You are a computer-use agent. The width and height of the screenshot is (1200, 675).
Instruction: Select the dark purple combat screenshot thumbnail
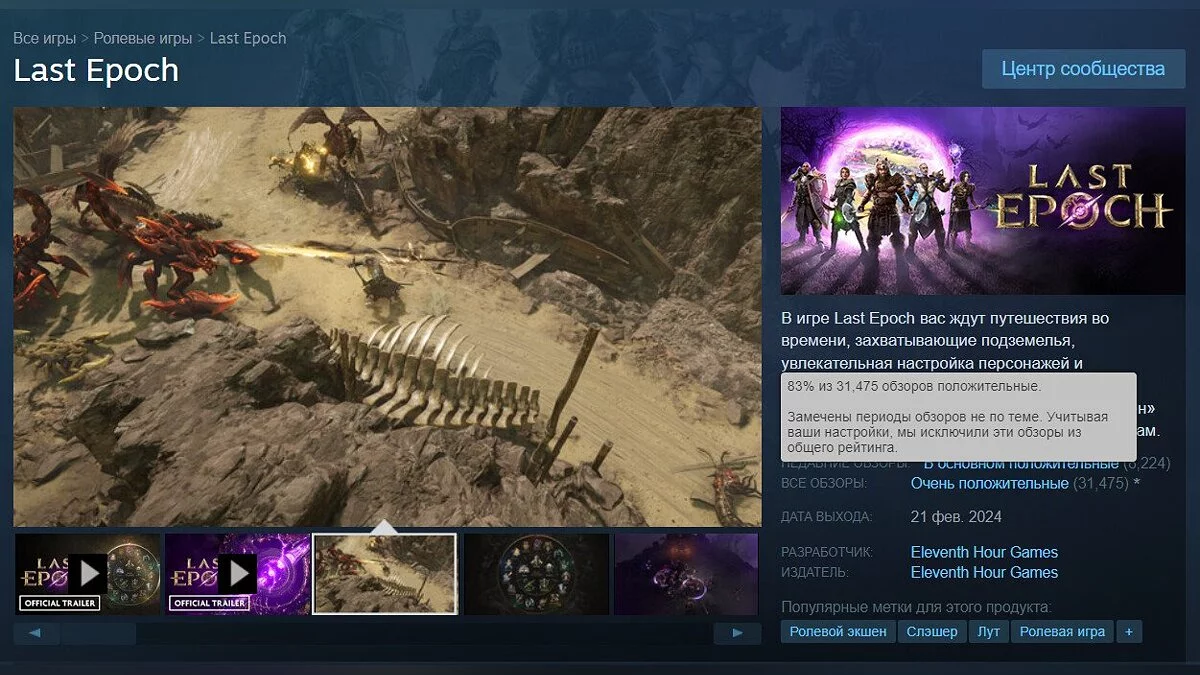click(x=687, y=573)
